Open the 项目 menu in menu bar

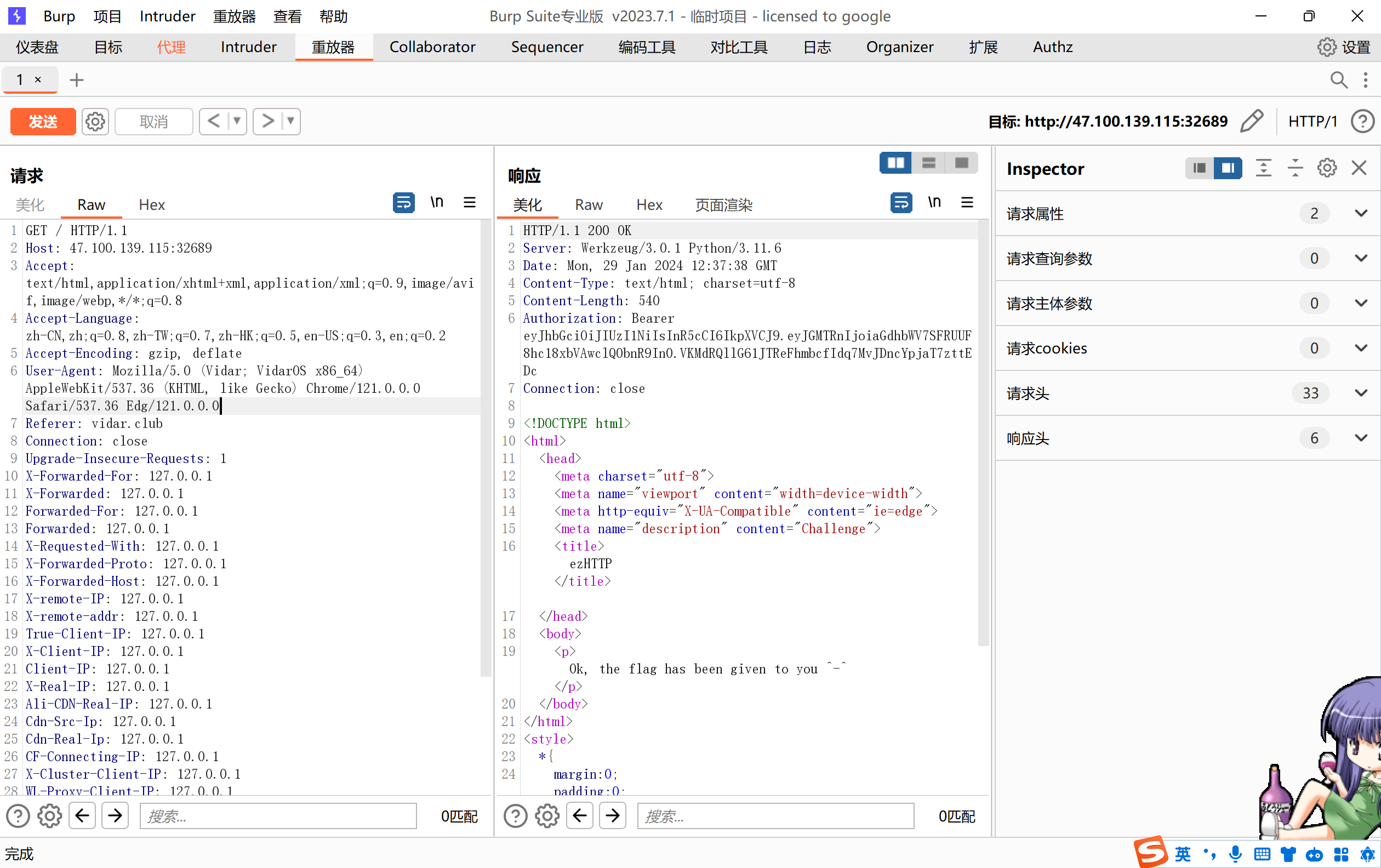point(107,16)
